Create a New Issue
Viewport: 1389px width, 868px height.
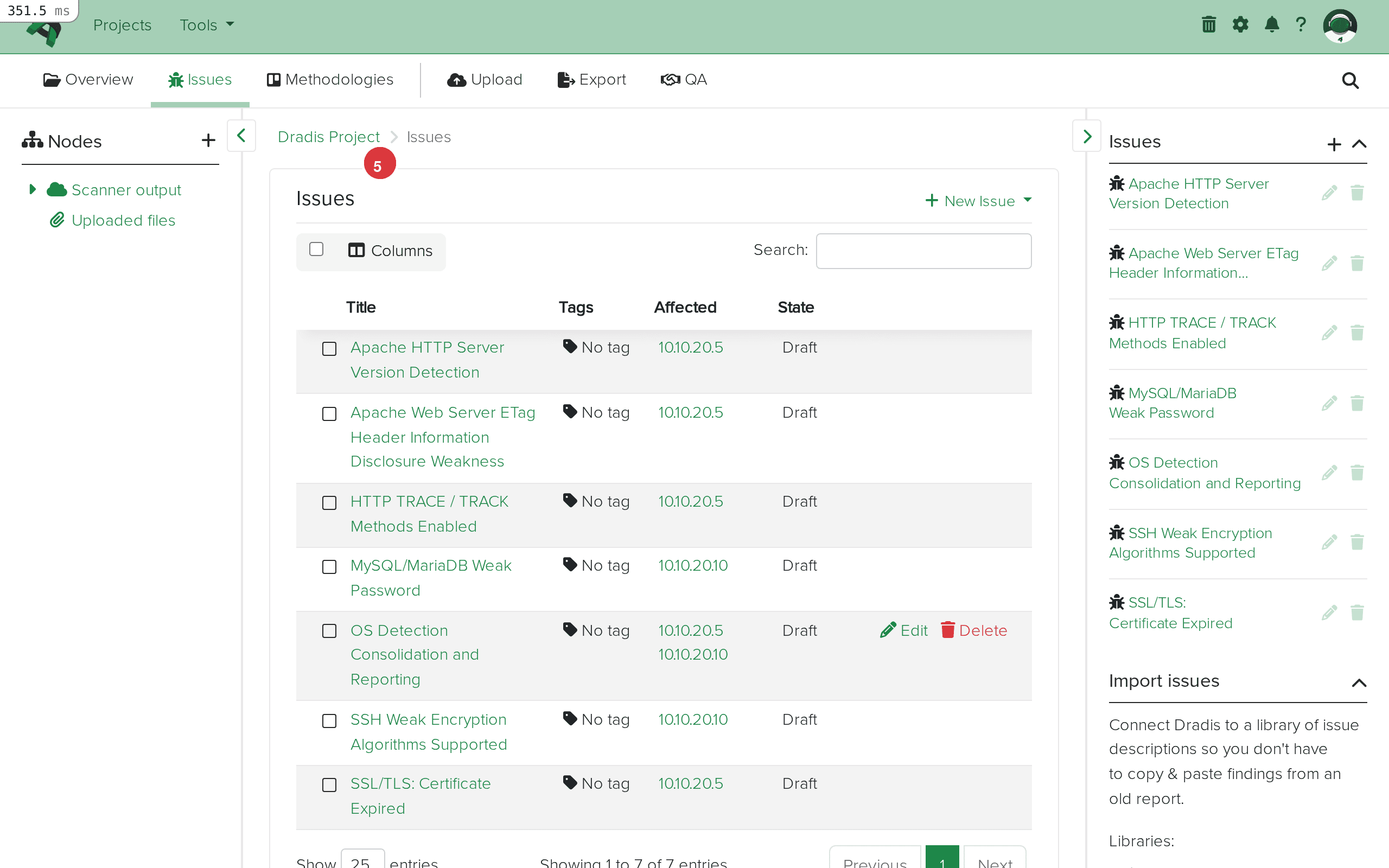point(976,200)
